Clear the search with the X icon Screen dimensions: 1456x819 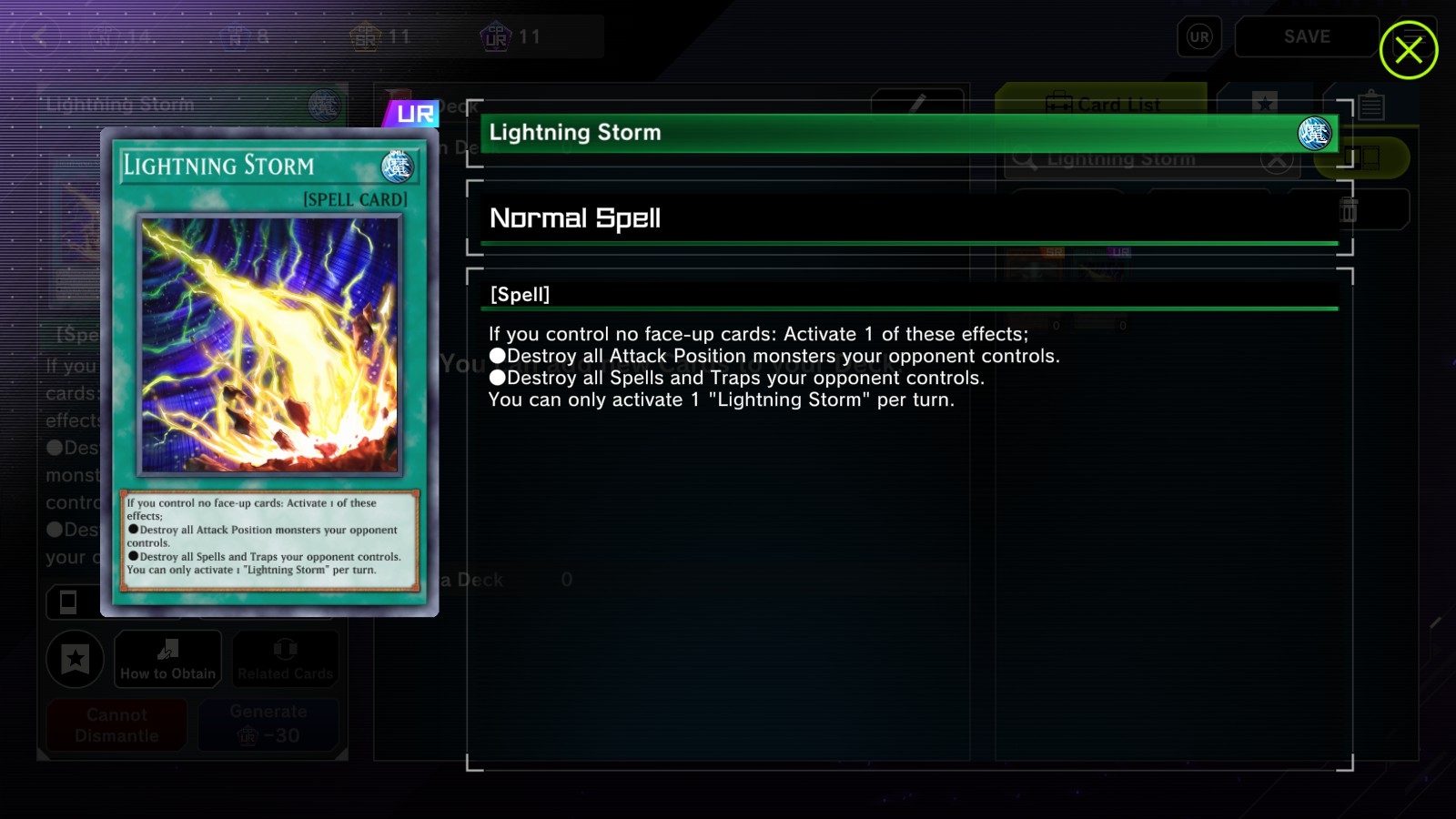coord(1277,160)
